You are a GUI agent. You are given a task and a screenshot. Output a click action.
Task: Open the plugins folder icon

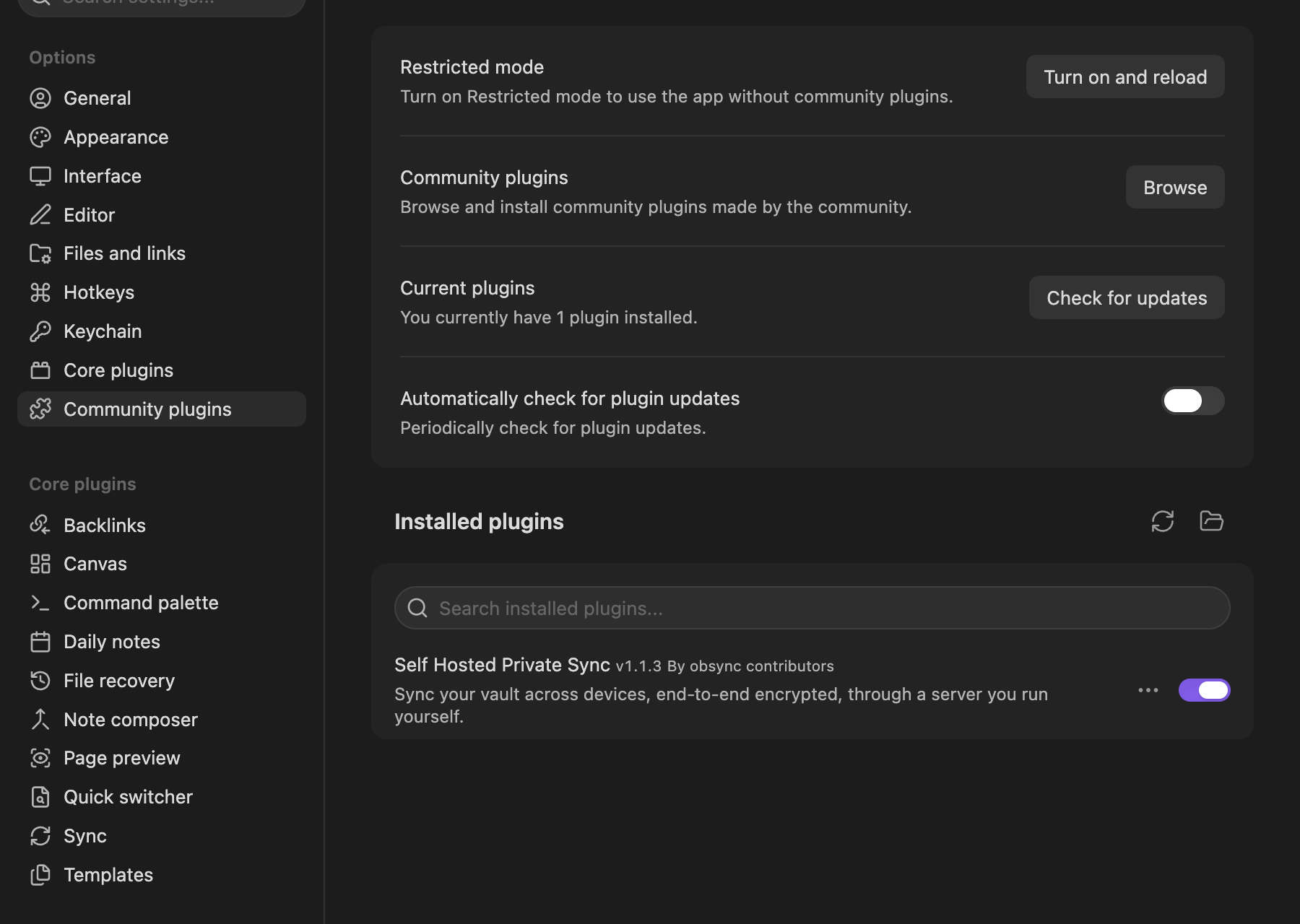1211,521
